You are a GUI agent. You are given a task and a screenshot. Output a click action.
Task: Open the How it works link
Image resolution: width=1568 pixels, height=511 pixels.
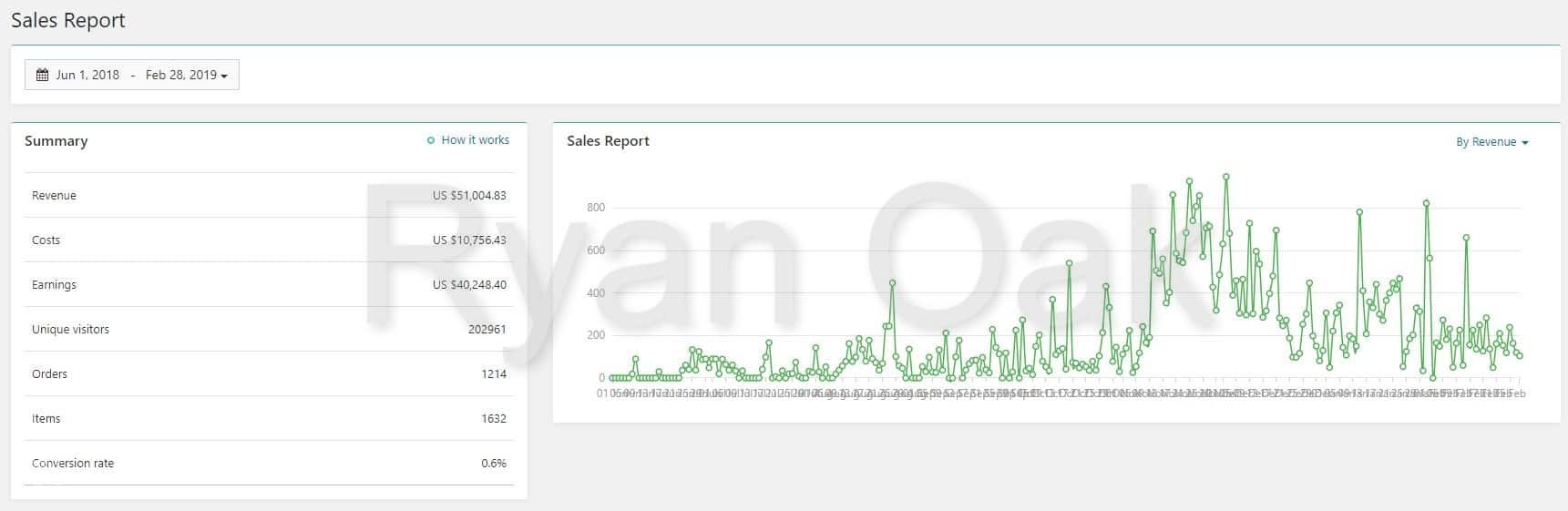coord(475,140)
